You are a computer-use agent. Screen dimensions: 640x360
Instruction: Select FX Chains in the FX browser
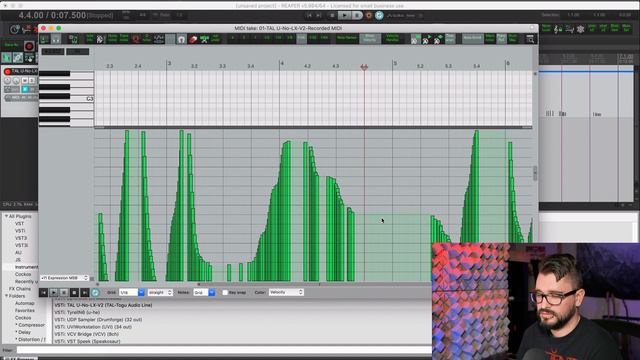pos(20,289)
